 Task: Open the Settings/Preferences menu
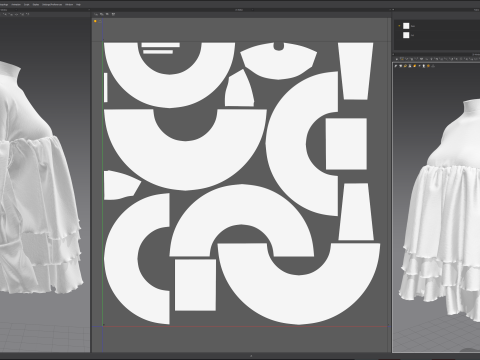click(52, 5)
